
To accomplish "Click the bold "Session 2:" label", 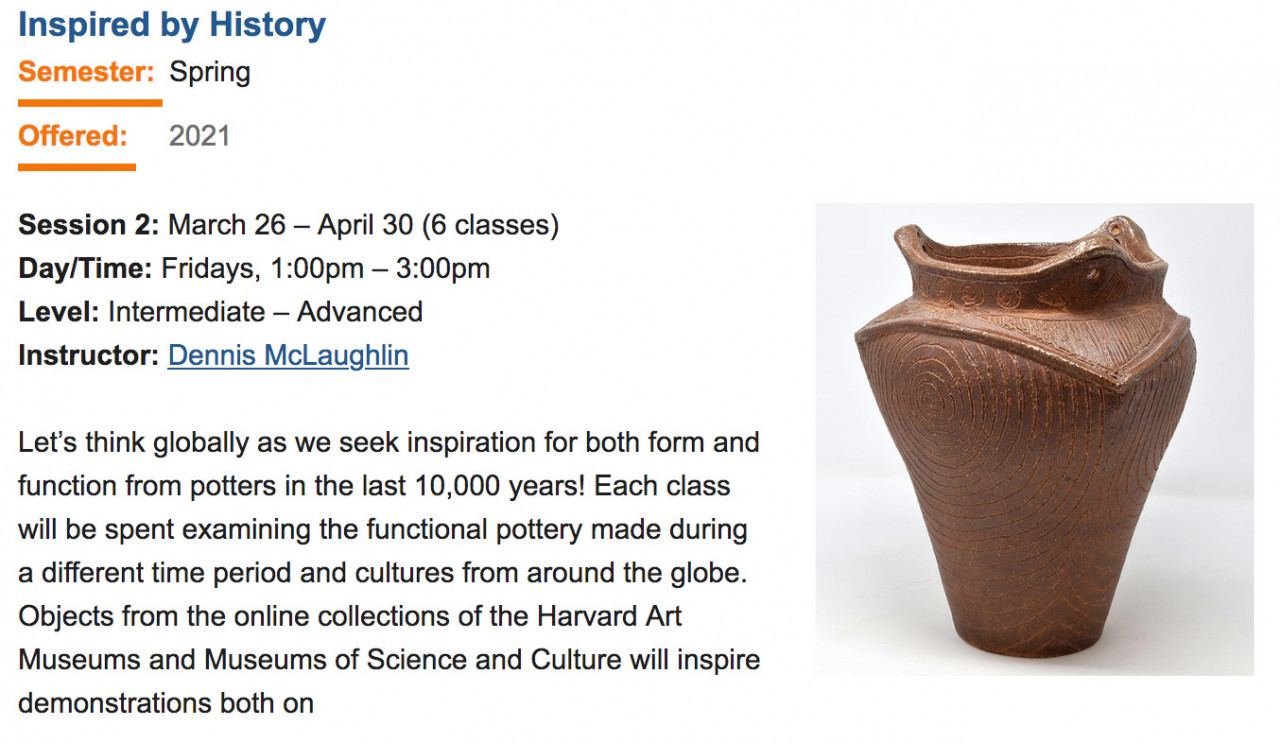I will (x=89, y=224).
